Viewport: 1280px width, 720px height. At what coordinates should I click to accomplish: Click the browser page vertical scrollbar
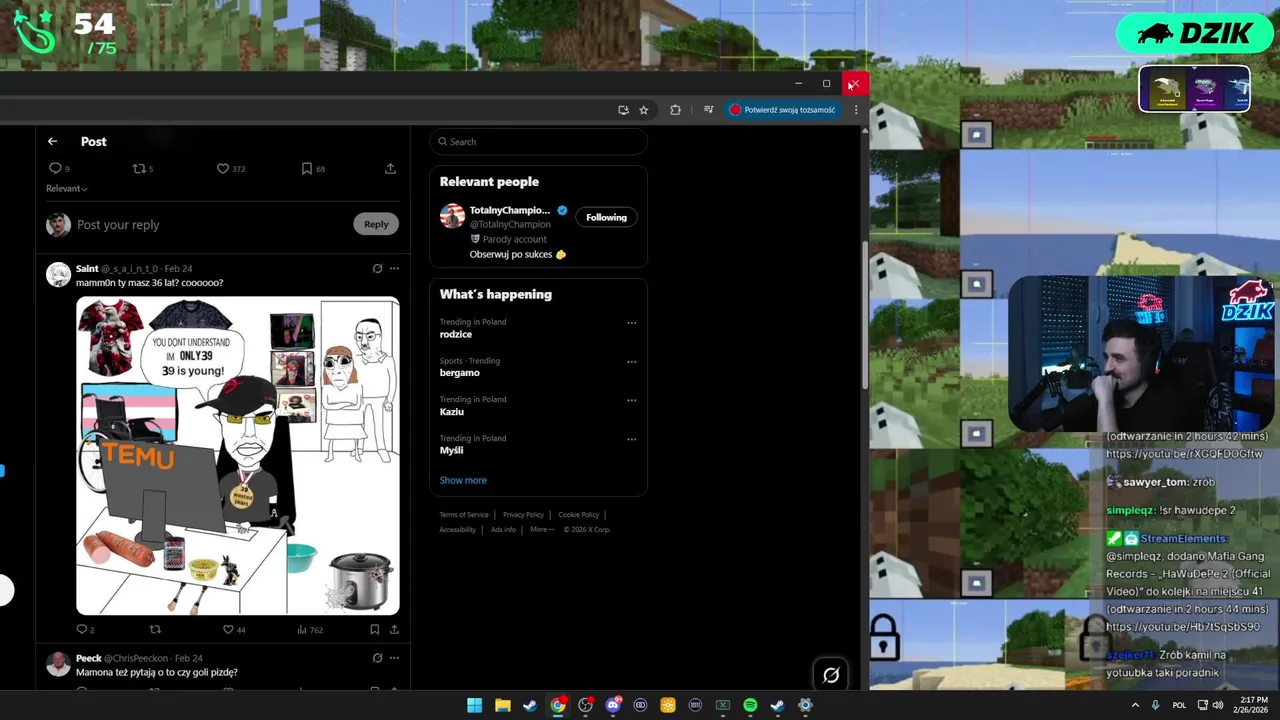[x=864, y=315]
